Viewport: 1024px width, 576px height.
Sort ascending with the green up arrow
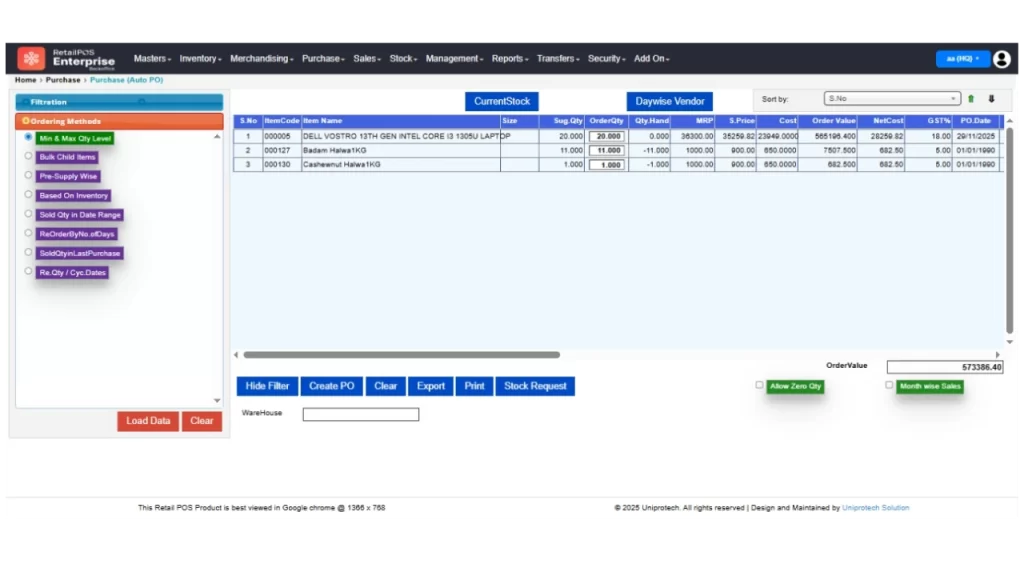(970, 99)
